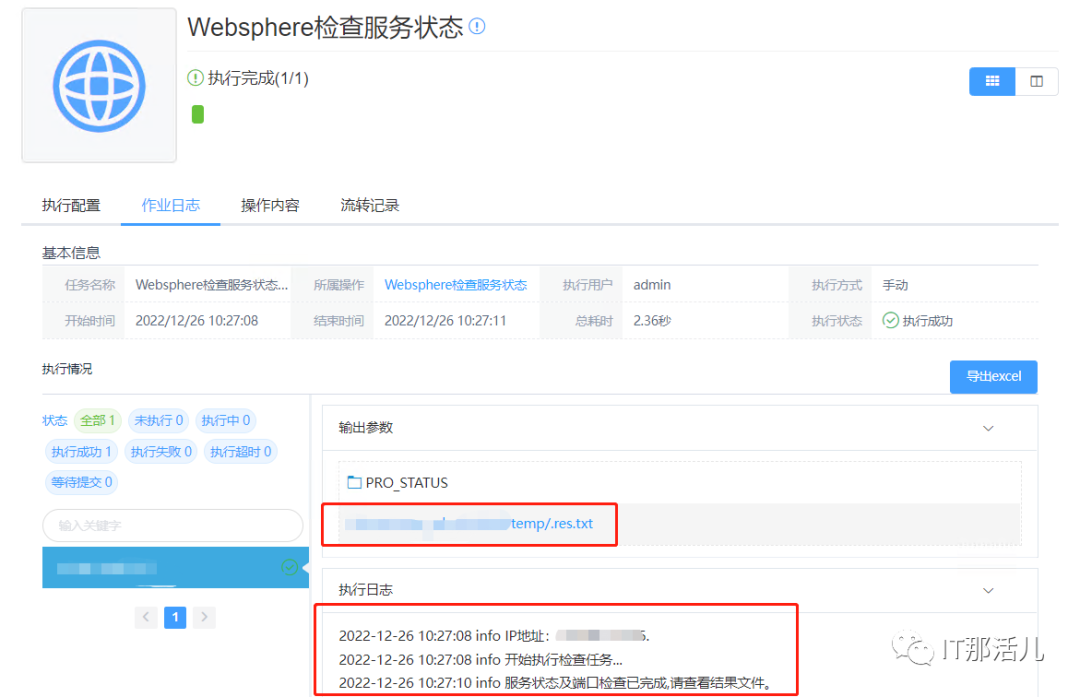Open the 流转记录 tab
This screenshot has width=1080, height=697.
(x=370, y=205)
